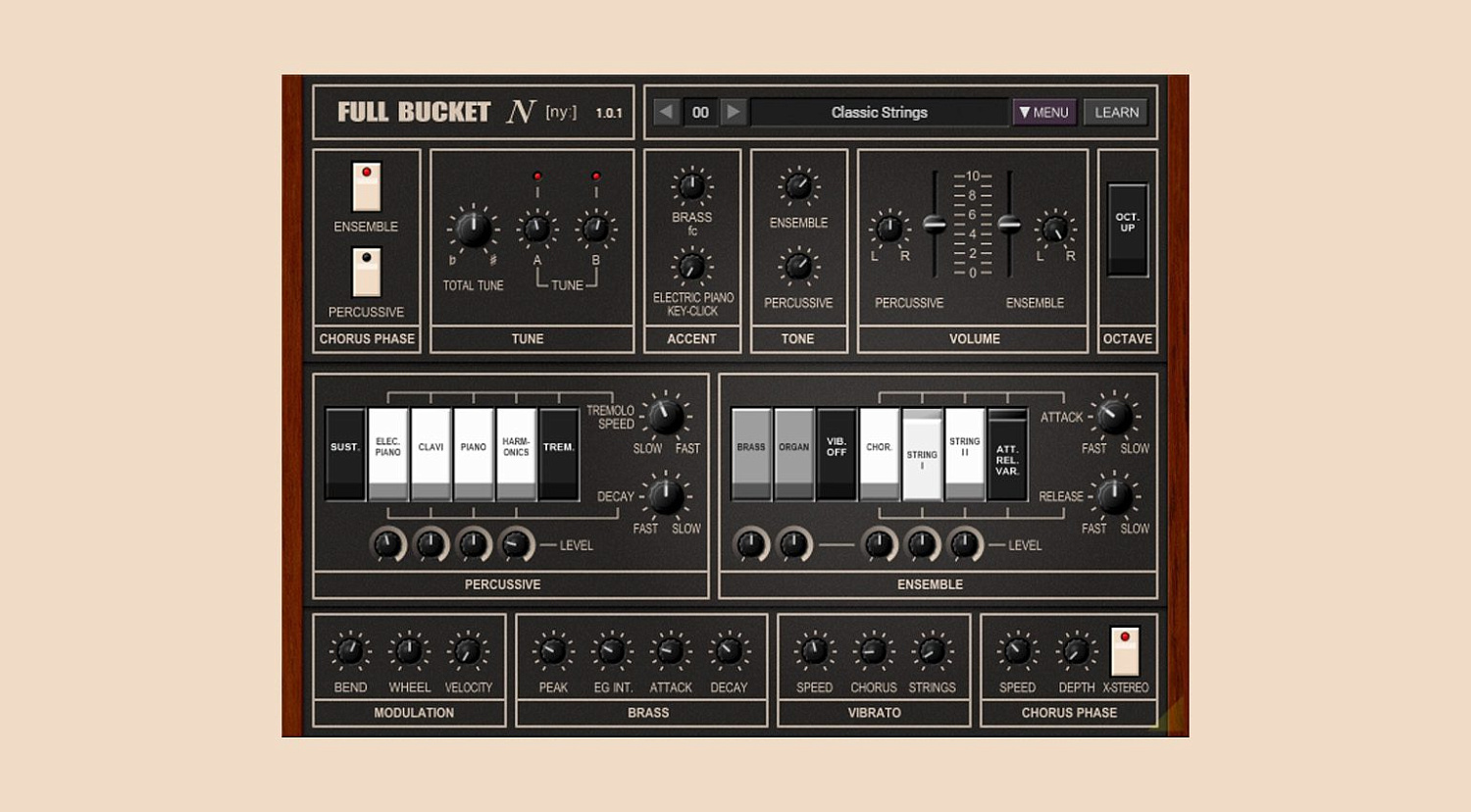Toggle the ATT. REL. VAR. key
This screenshot has width=1471, height=812.
(x=1007, y=454)
